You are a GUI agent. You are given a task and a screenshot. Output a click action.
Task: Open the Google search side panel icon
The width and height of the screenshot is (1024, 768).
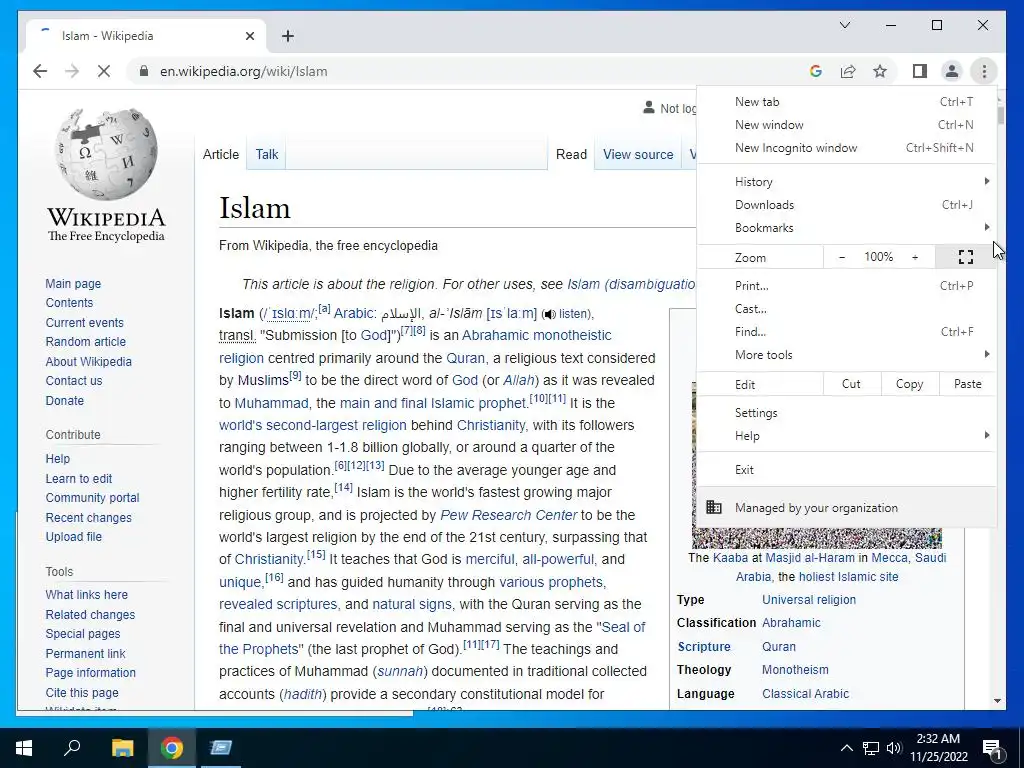816,71
